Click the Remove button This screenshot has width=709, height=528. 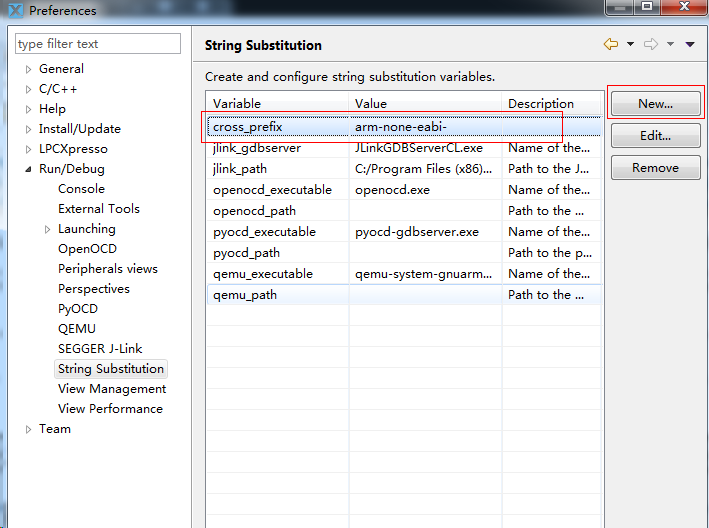[656, 168]
